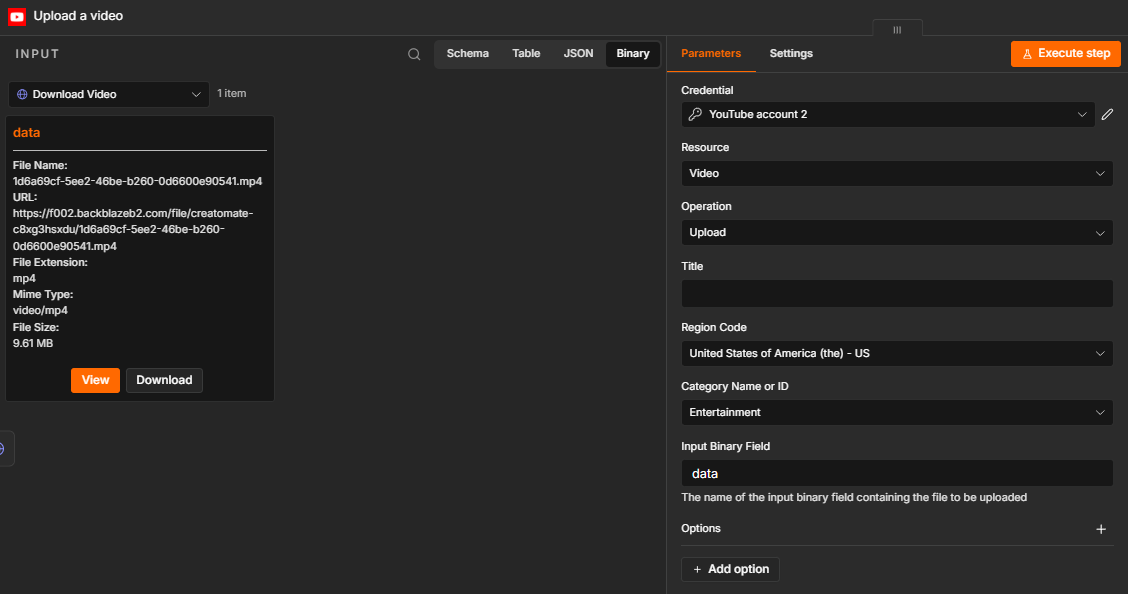Screen dimensions: 1128x594
Task: Click the drag handle above the Parameters panel
Action: pyautogui.click(x=897, y=29)
